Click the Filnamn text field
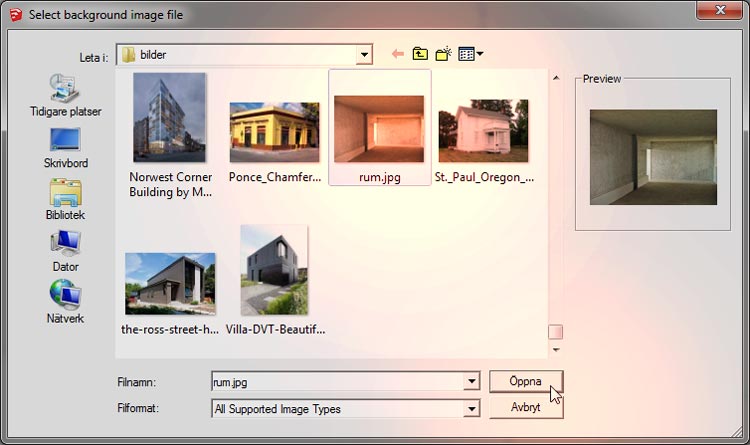The image size is (750, 445). point(338,381)
